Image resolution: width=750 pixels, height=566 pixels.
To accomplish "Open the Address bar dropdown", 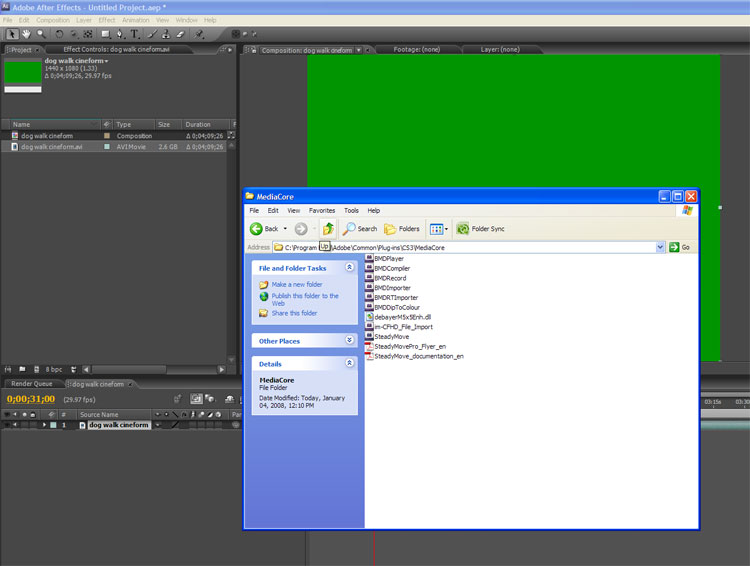I will pyautogui.click(x=661, y=247).
